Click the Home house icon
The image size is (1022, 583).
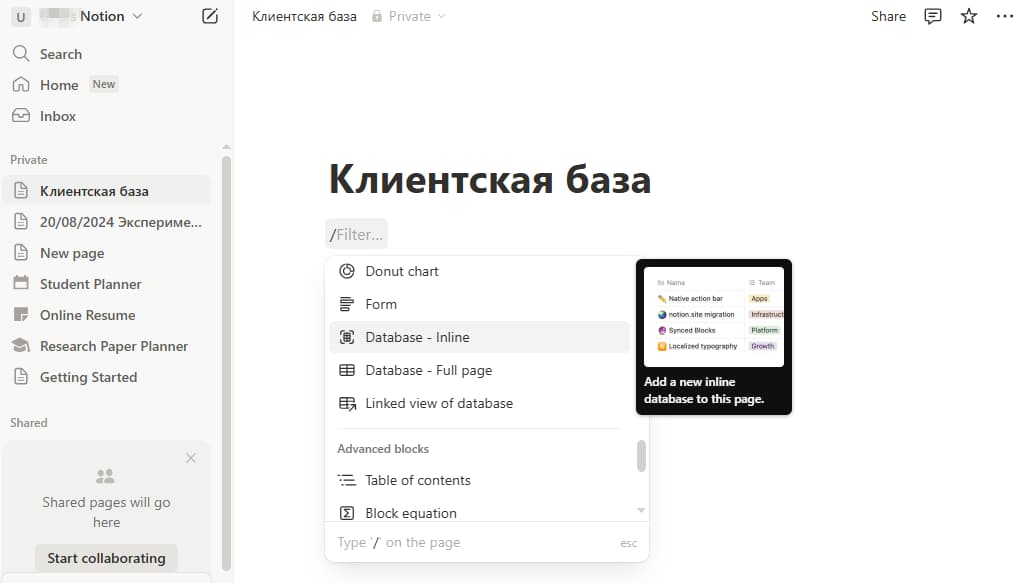pyautogui.click(x=21, y=85)
